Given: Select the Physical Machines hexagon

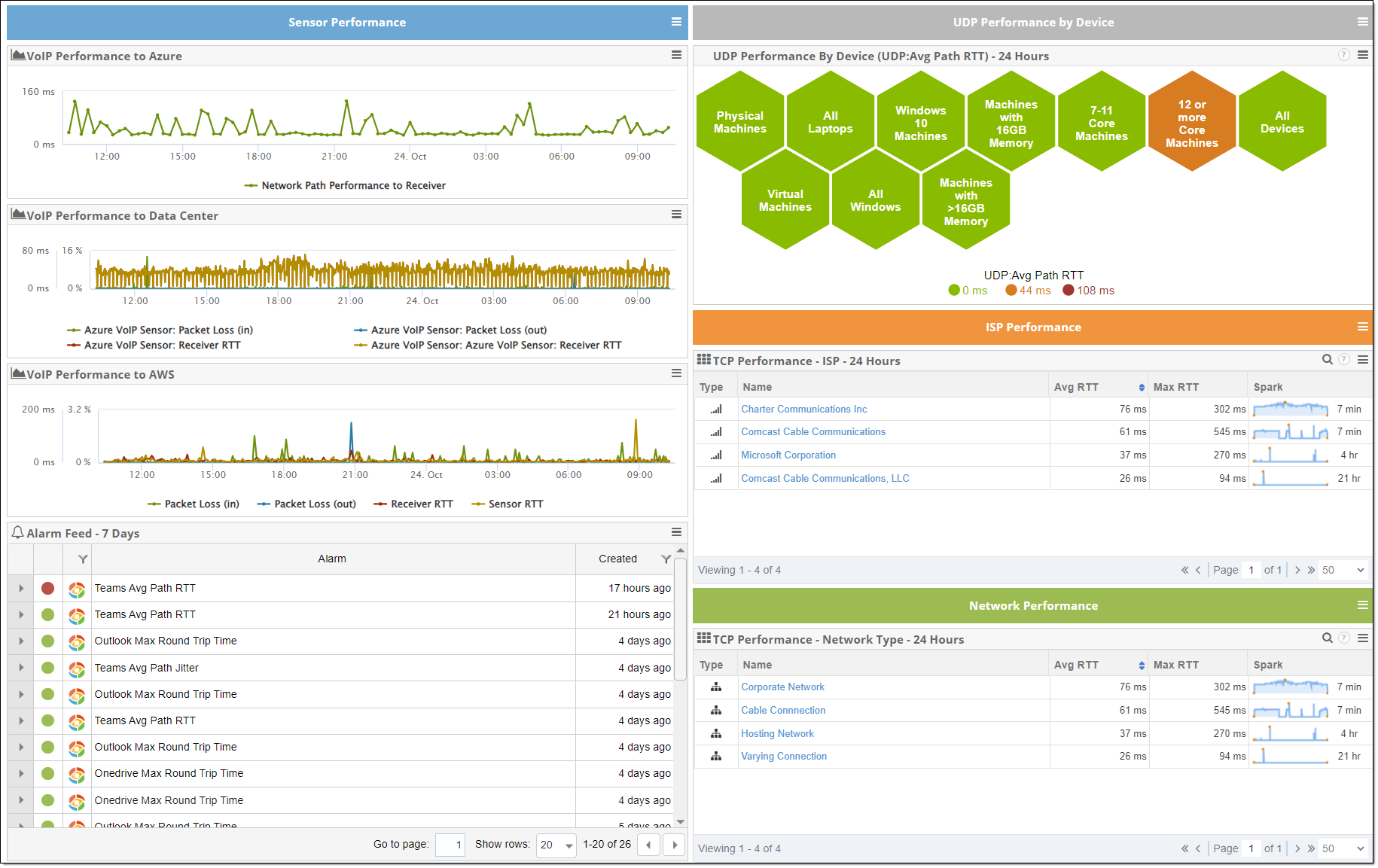Looking at the screenshot, I should coord(739,121).
